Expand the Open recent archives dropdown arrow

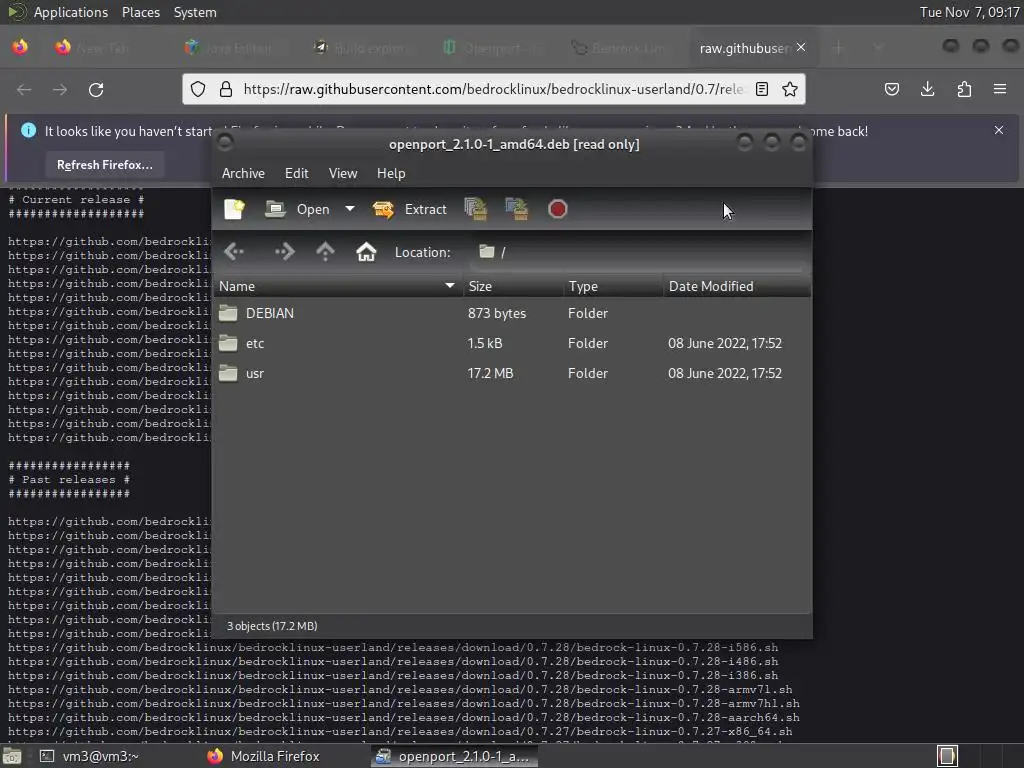click(x=350, y=209)
